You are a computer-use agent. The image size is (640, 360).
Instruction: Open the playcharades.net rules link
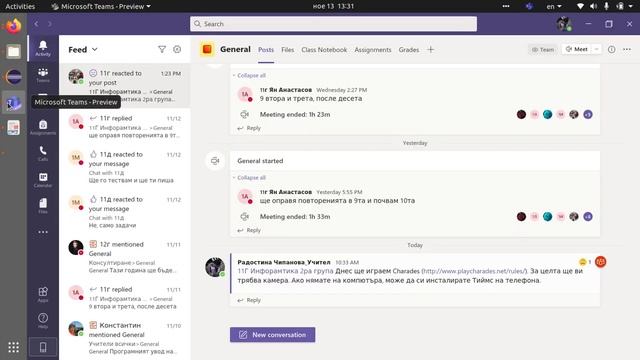pyautogui.click(x=474, y=271)
